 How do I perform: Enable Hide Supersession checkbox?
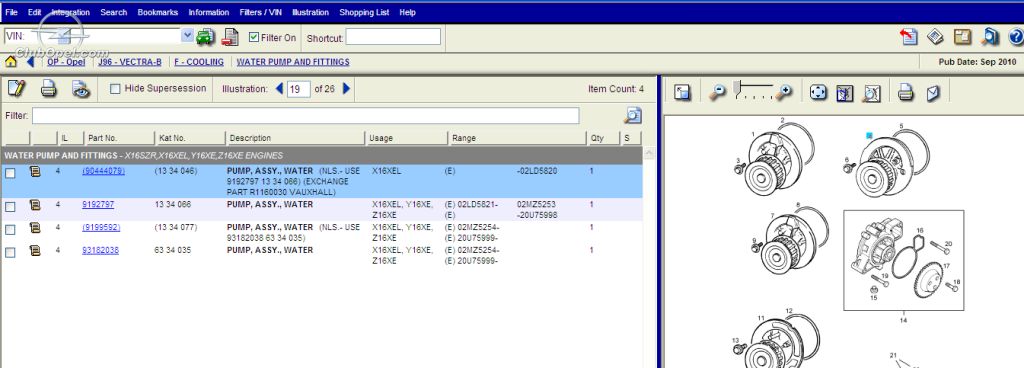pyautogui.click(x=115, y=89)
